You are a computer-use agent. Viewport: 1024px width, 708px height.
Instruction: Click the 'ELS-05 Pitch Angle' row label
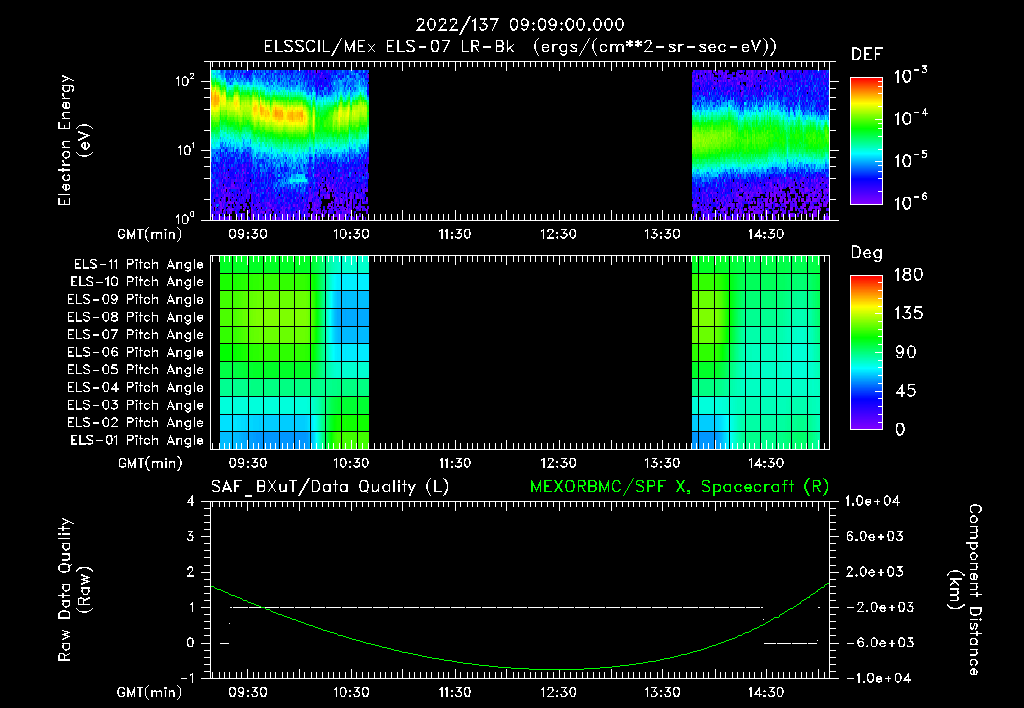(x=136, y=370)
